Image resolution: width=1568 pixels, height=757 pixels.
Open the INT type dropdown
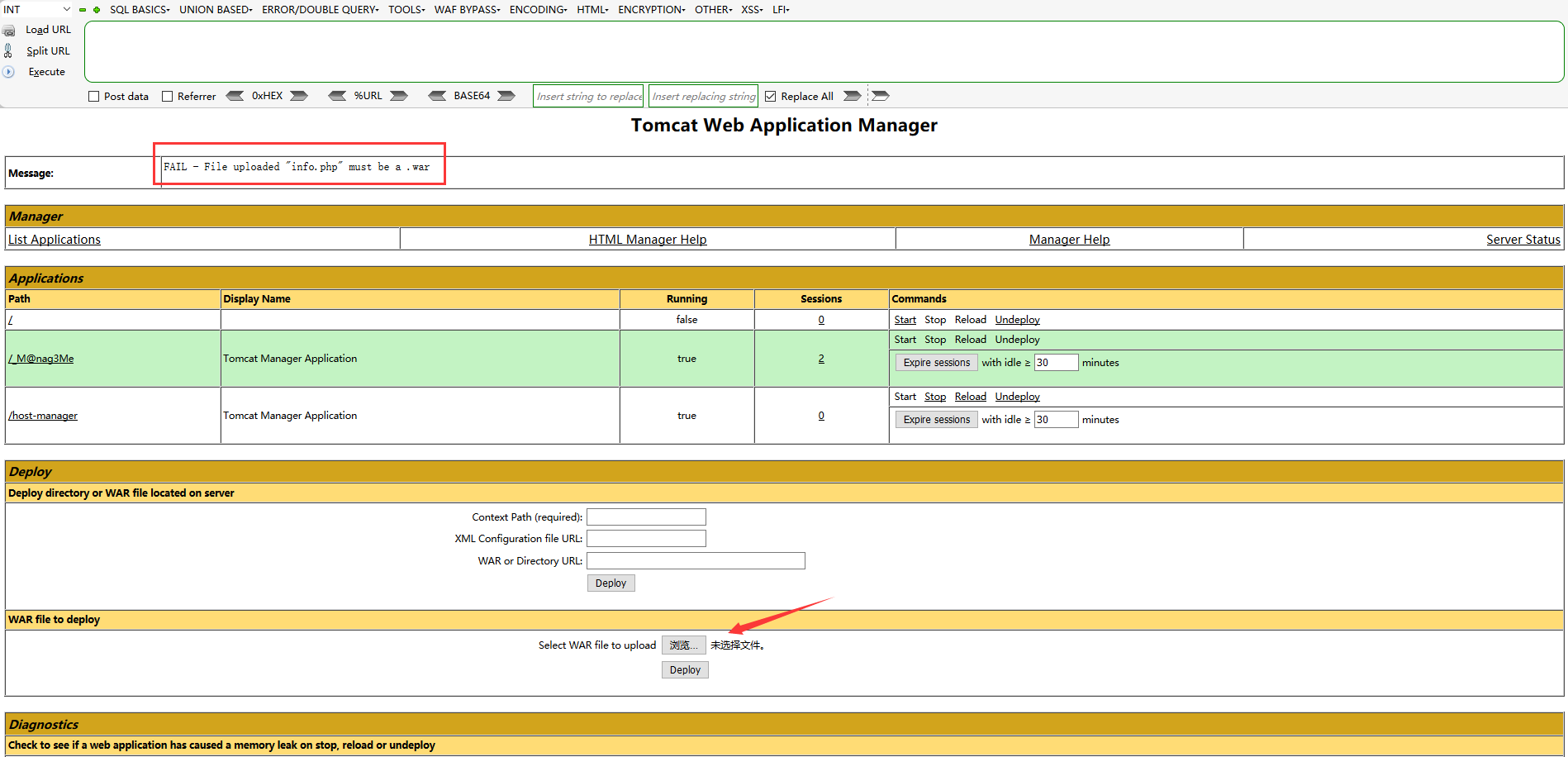click(x=37, y=10)
